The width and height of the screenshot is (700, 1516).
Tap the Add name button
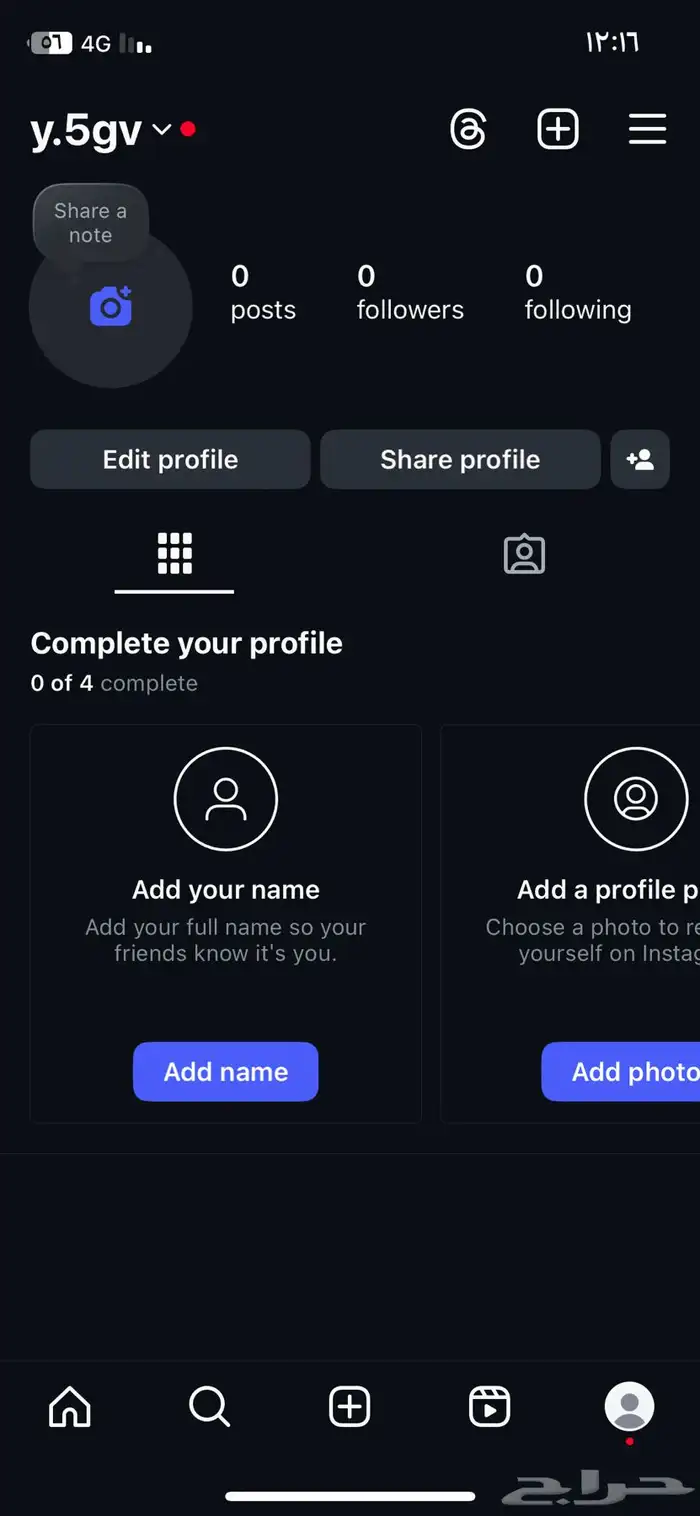[226, 1072]
